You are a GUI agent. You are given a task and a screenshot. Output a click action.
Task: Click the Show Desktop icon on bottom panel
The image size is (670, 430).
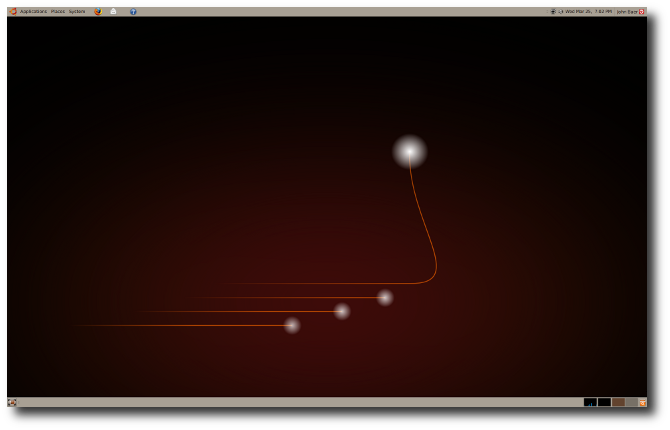click(12, 402)
